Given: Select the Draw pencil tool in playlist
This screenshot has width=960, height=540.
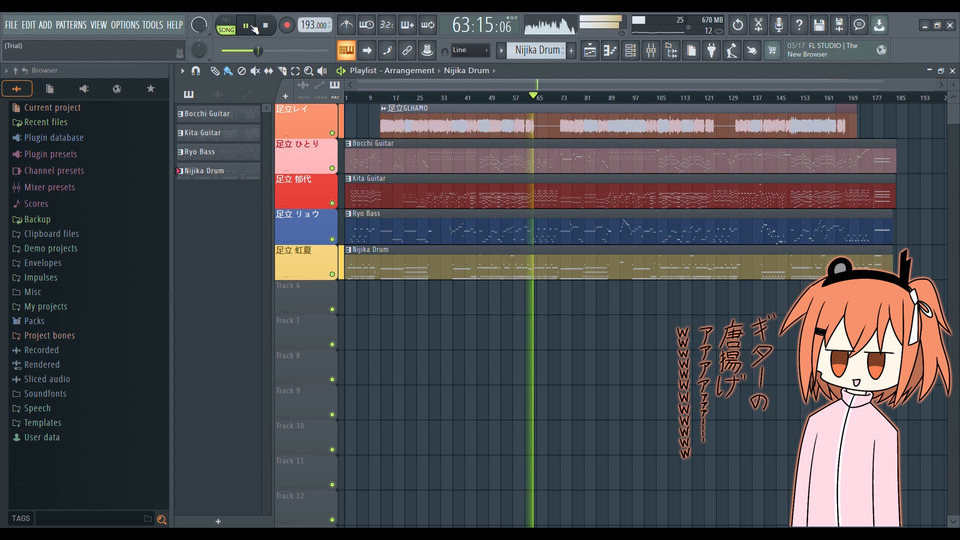Looking at the screenshot, I should pyautogui.click(x=214, y=71).
